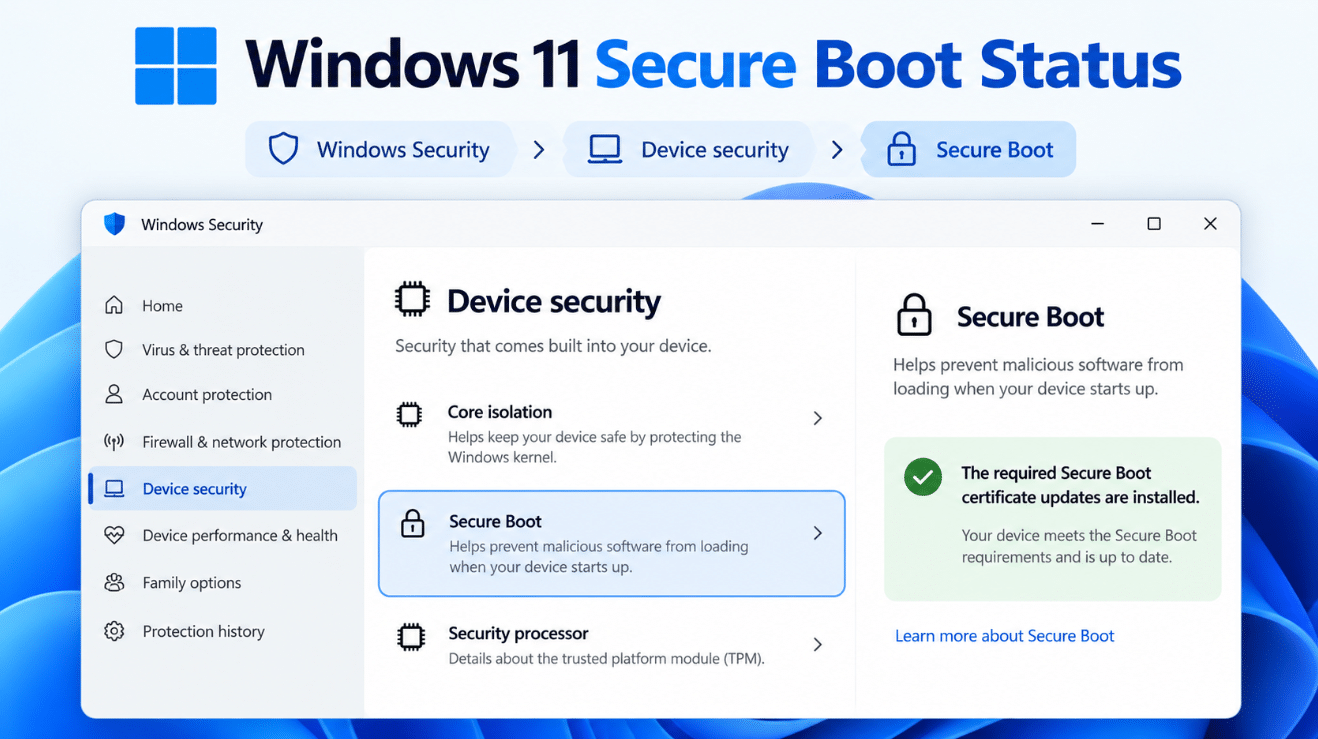This screenshot has height=739, width=1318.
Task: Click the Family options people icon
Action: click(114, 582)
